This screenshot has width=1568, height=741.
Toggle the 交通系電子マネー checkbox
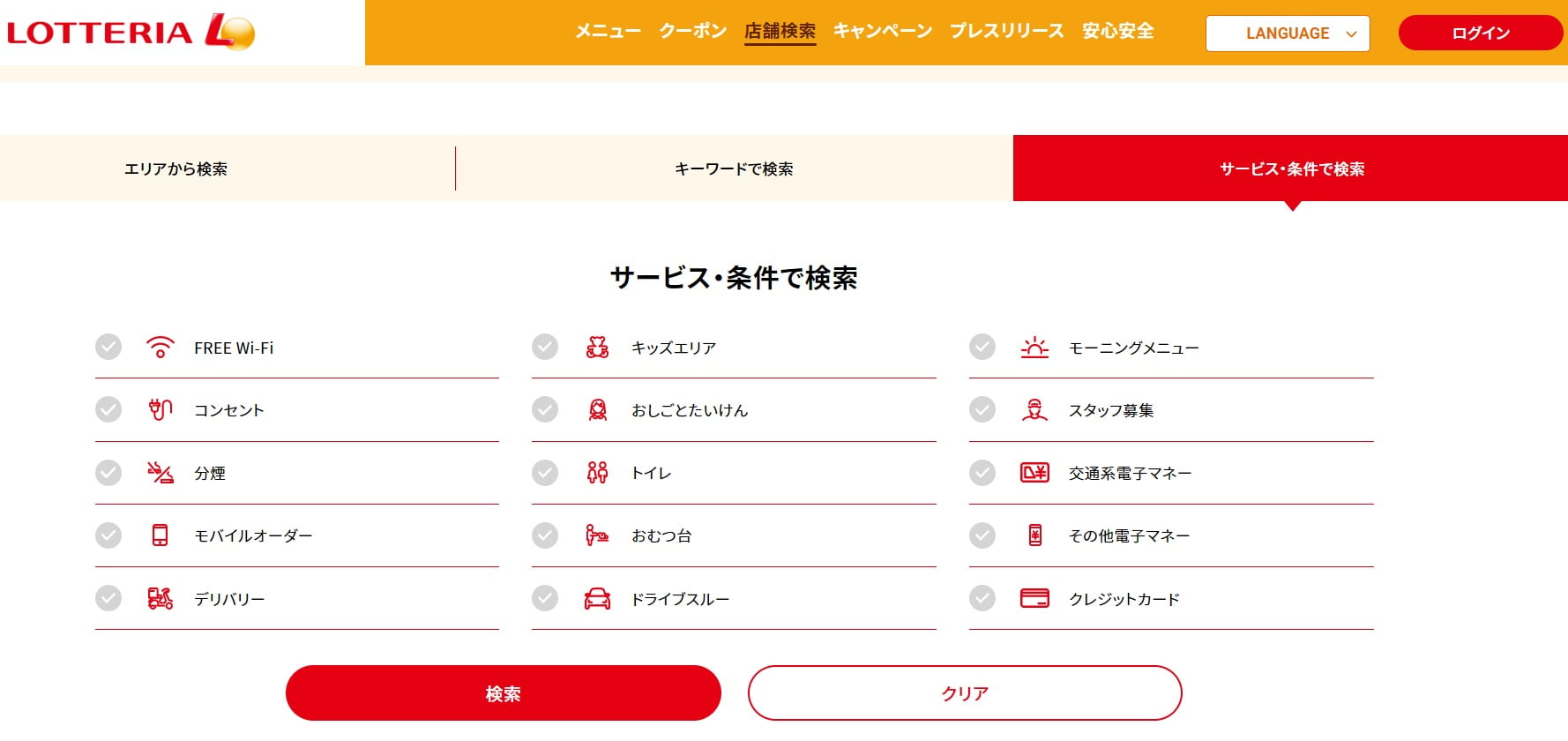tap(982, 473)
